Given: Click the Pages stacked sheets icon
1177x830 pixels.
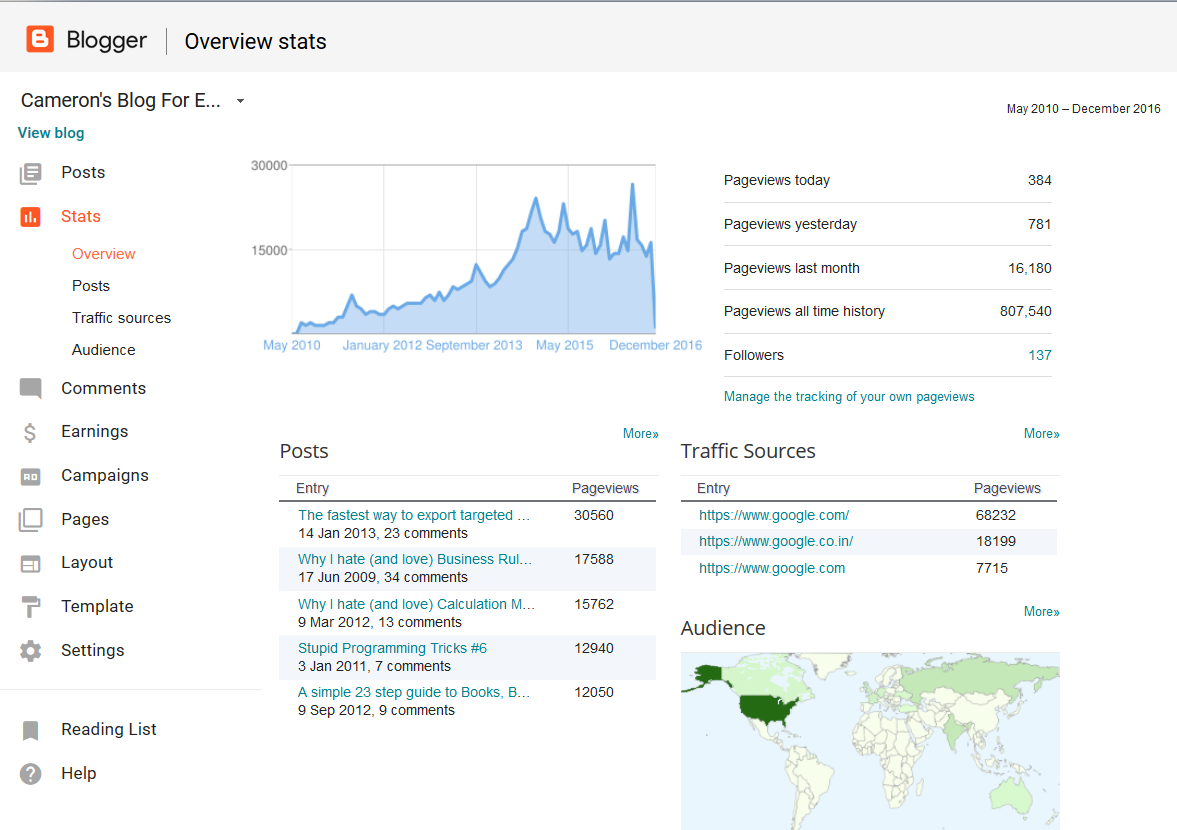Looking at the screenshot, I should coord(31,520).
